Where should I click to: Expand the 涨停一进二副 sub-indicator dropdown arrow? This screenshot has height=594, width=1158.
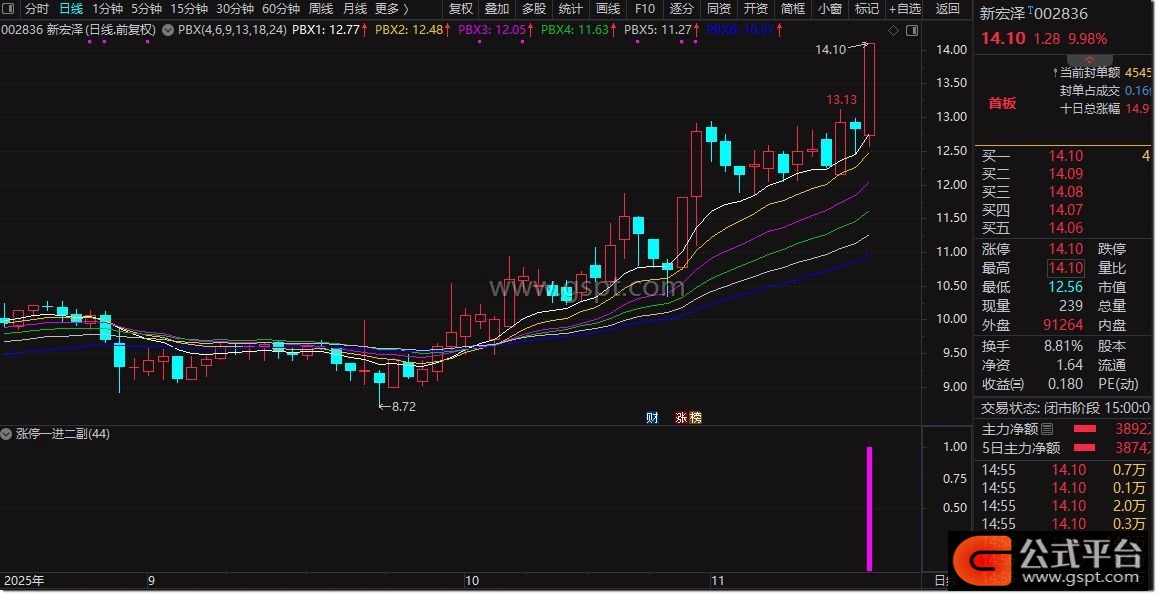coord(7,434)
